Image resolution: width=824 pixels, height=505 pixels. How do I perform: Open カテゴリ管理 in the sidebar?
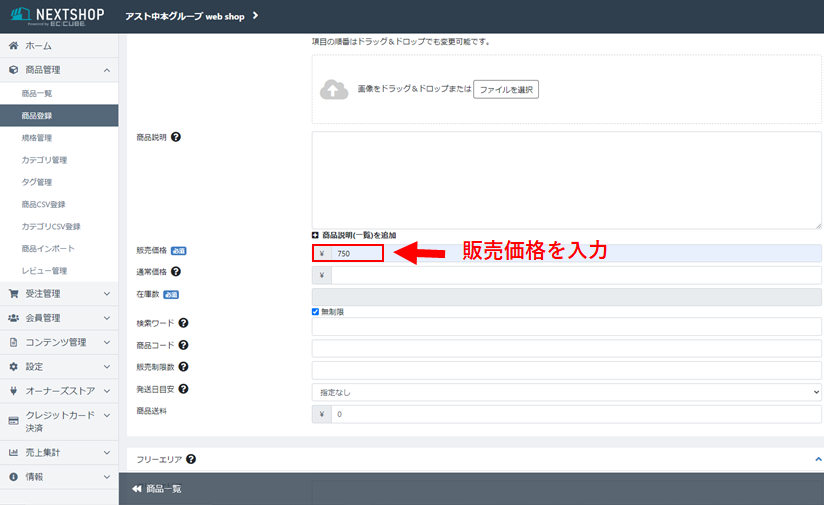coord(44,160)
